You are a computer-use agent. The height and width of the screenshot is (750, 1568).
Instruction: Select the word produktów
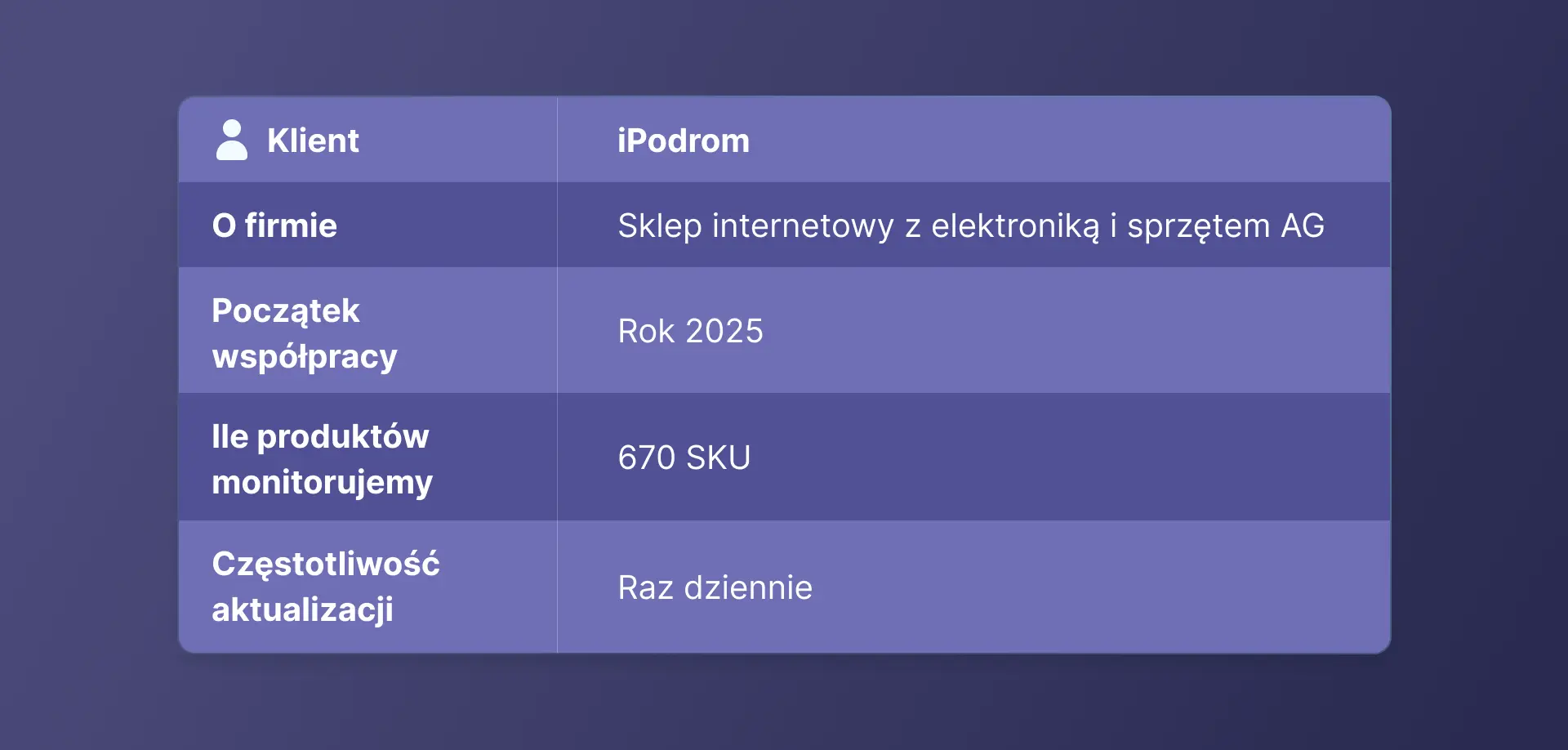343,437
